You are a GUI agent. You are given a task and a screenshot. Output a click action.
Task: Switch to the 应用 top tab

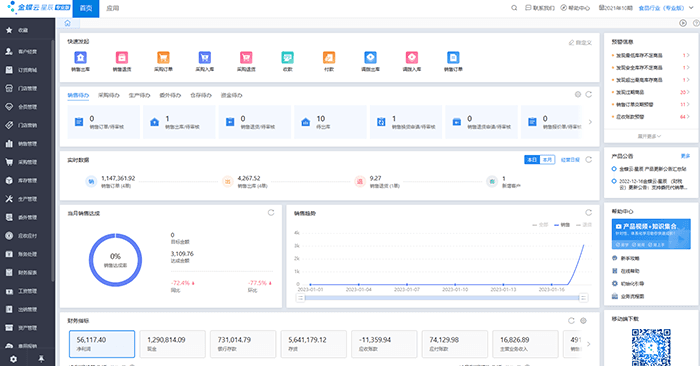tap(112, 8)
